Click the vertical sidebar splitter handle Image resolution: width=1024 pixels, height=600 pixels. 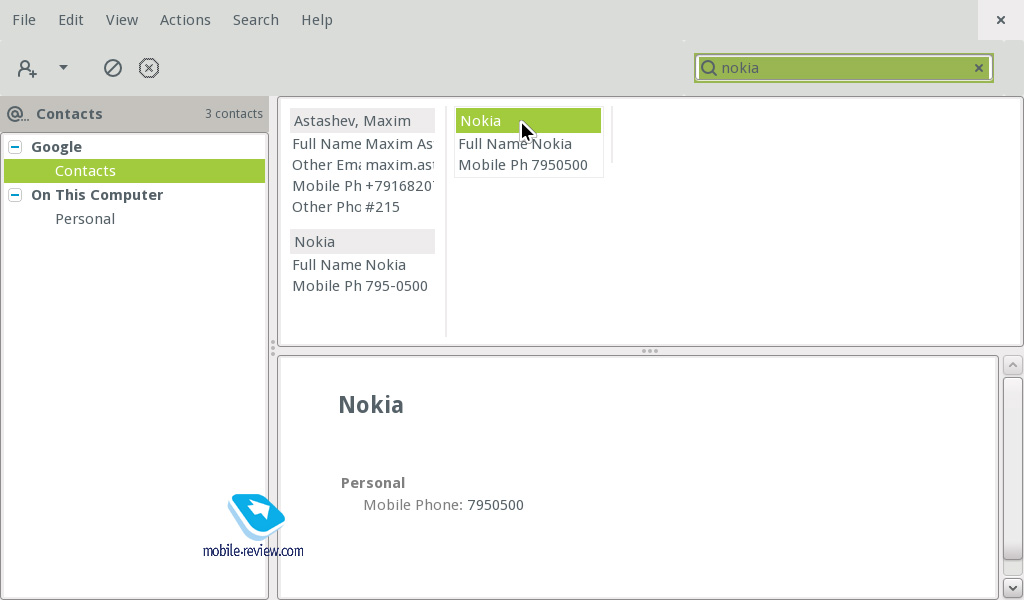(x=272, y=348)
